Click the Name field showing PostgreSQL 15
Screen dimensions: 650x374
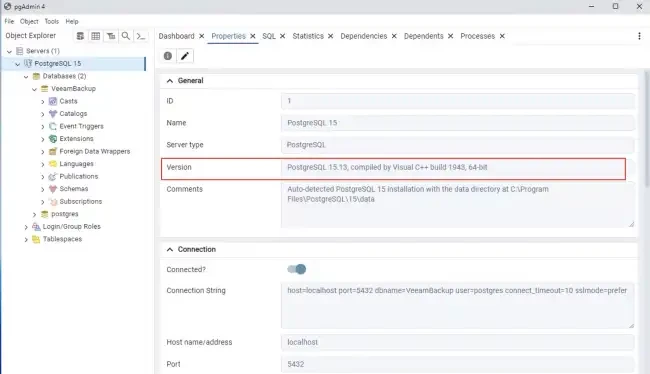(458, 123)
